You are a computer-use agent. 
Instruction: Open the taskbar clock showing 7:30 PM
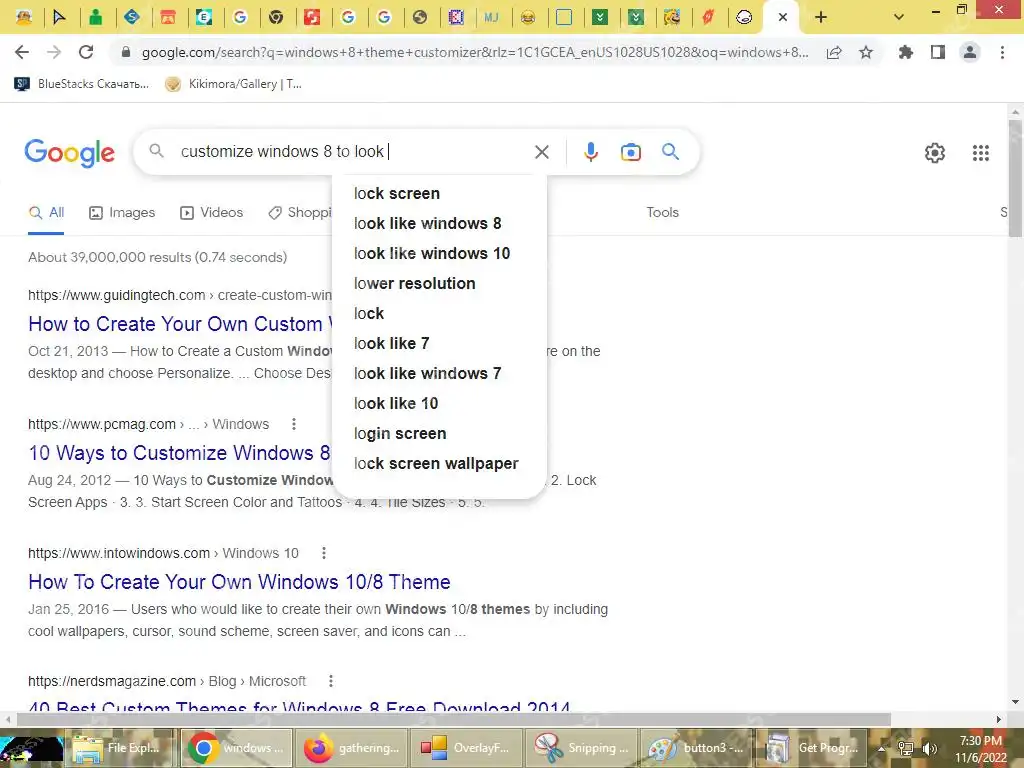pos(981,749)
